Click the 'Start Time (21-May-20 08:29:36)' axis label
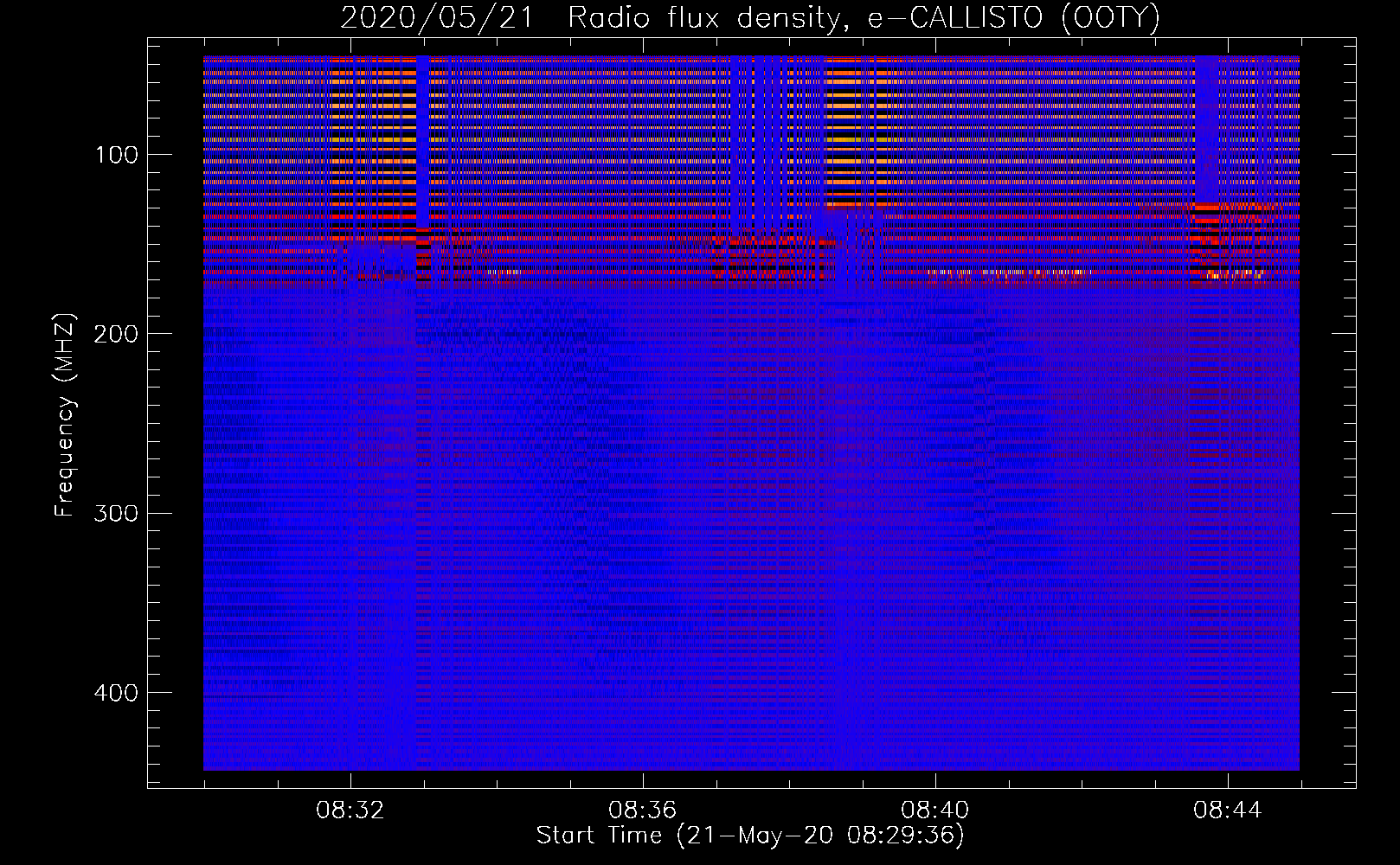This screenshot has height=865, width=1400. pyautogui.click(x=750, y=836)
